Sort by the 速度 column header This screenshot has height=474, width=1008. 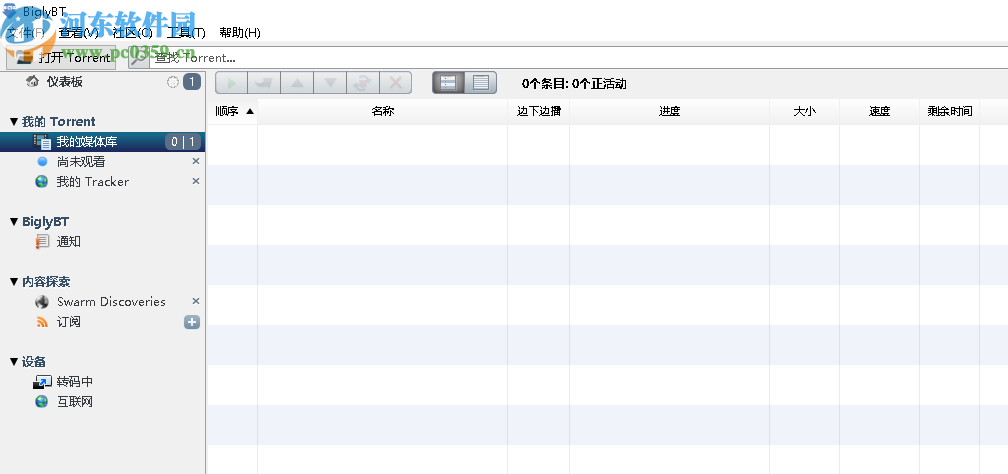tap(879, 111)
